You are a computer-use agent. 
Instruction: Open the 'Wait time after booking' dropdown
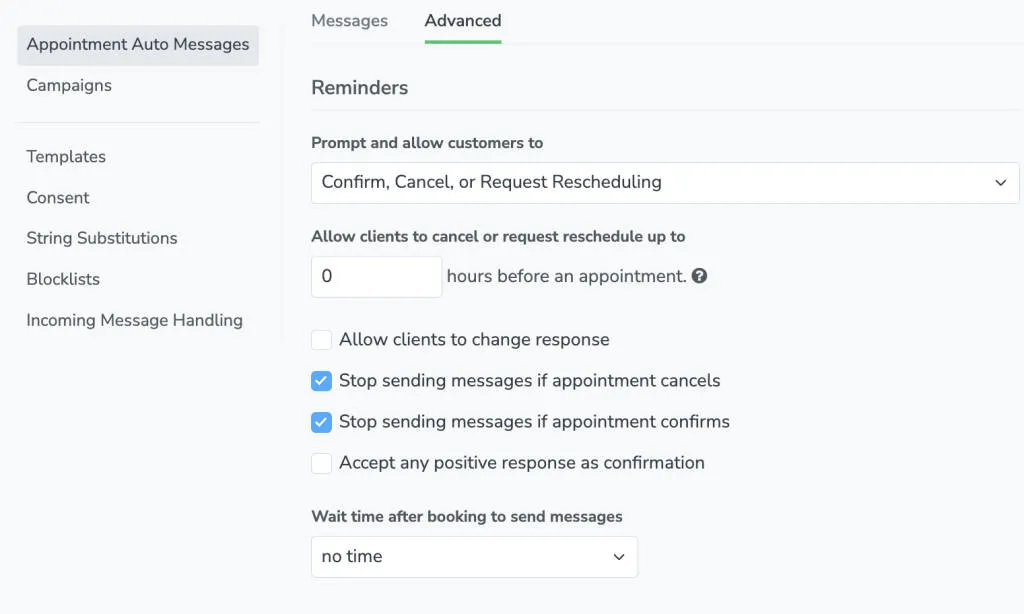tap(474, 556)
